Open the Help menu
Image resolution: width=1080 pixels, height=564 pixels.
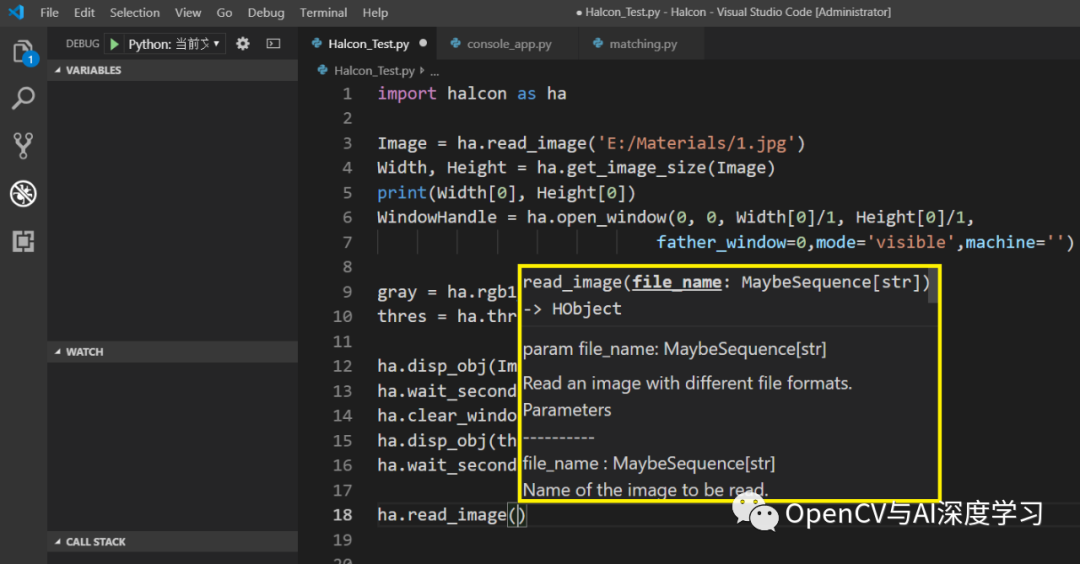tap(375, 12)
